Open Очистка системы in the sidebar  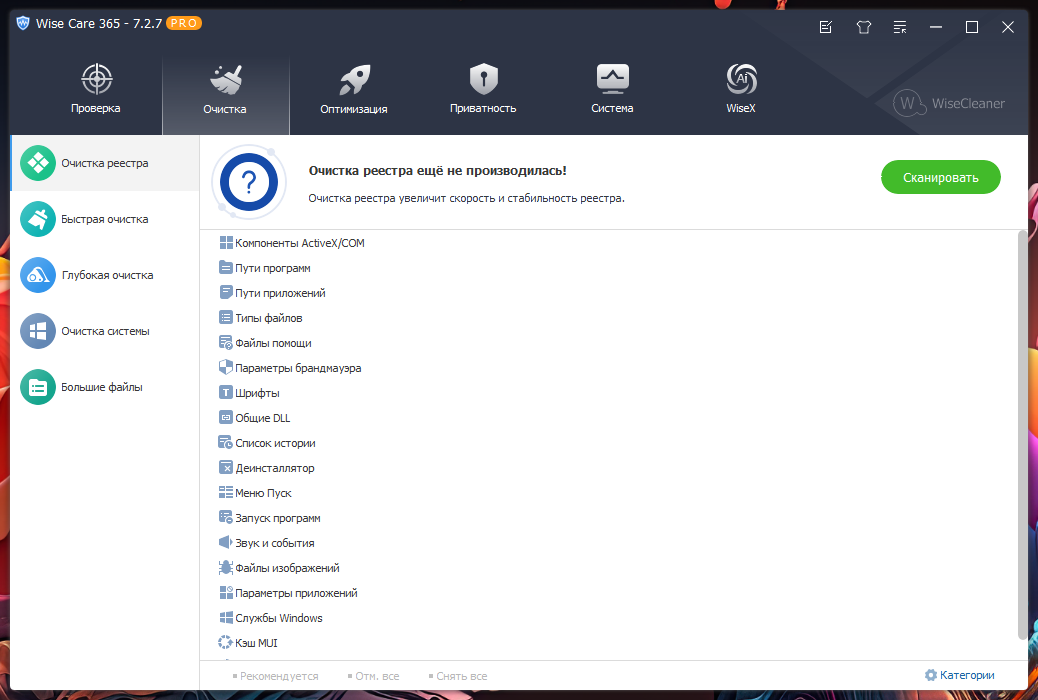(x=105, y=331)
